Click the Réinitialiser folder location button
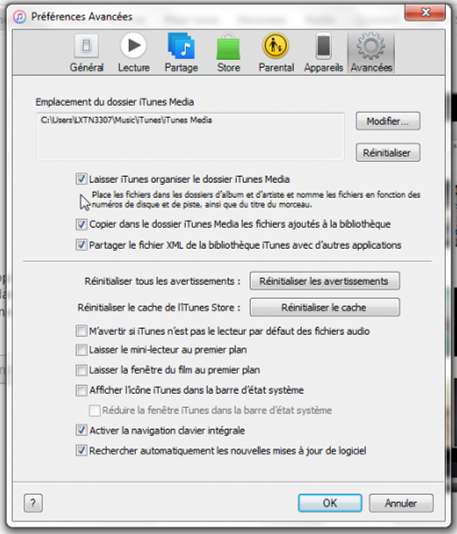This screenshot has height=534, width=457. click(x=388, y=153)
